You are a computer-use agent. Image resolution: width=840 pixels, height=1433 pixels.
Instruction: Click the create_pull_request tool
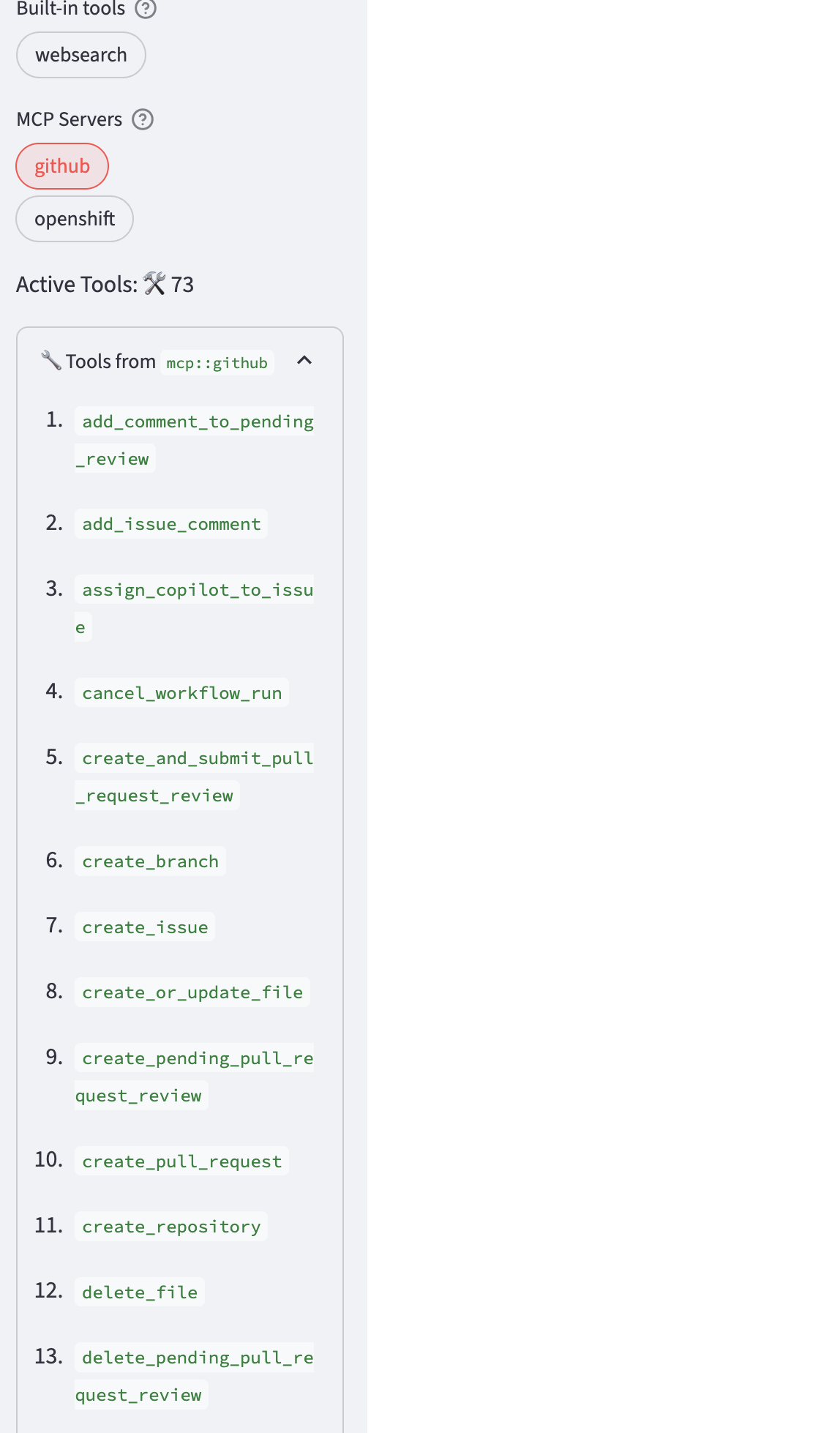coord(181,1161)
